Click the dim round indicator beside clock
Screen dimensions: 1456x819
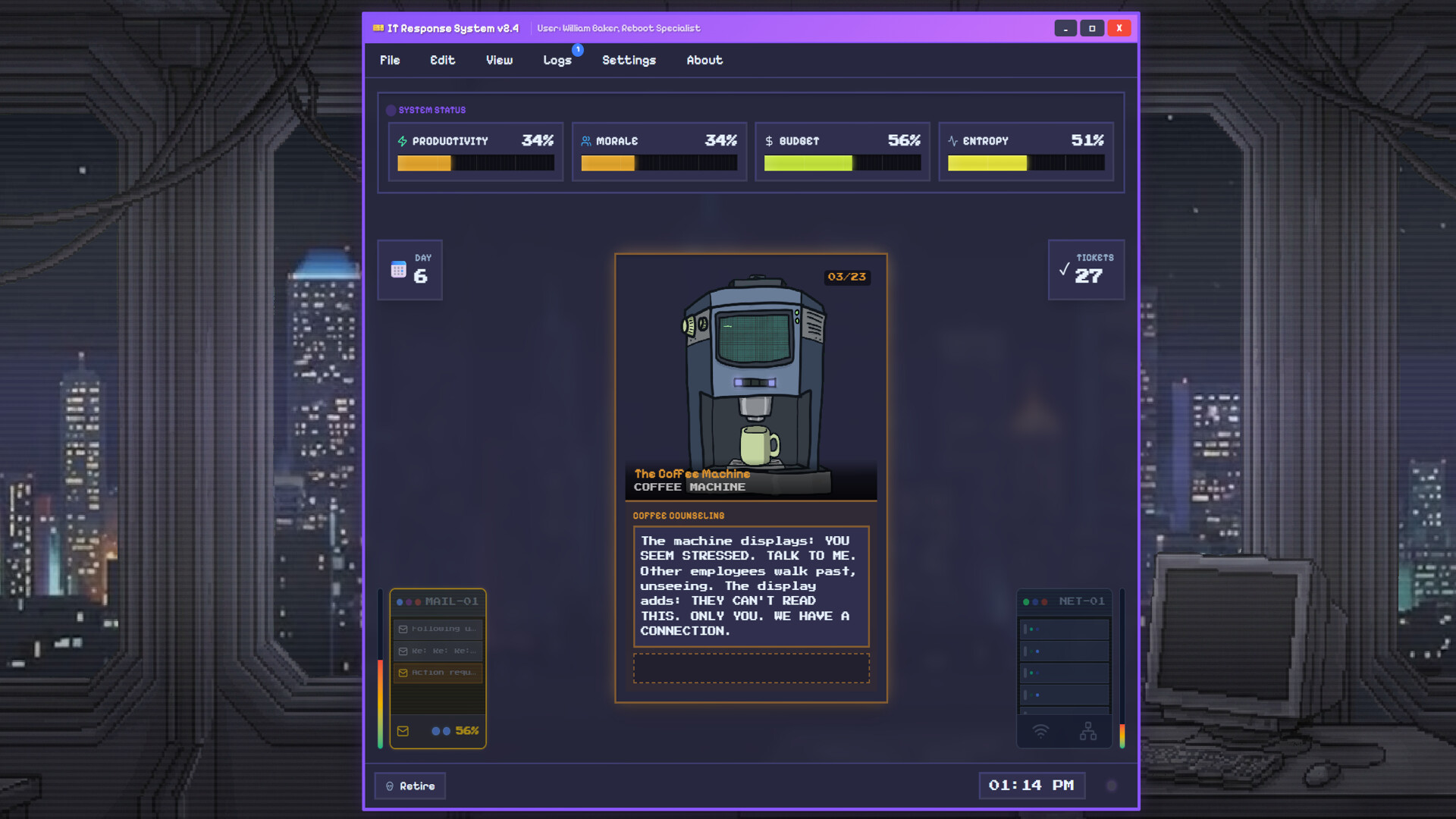click(1112, 786)
